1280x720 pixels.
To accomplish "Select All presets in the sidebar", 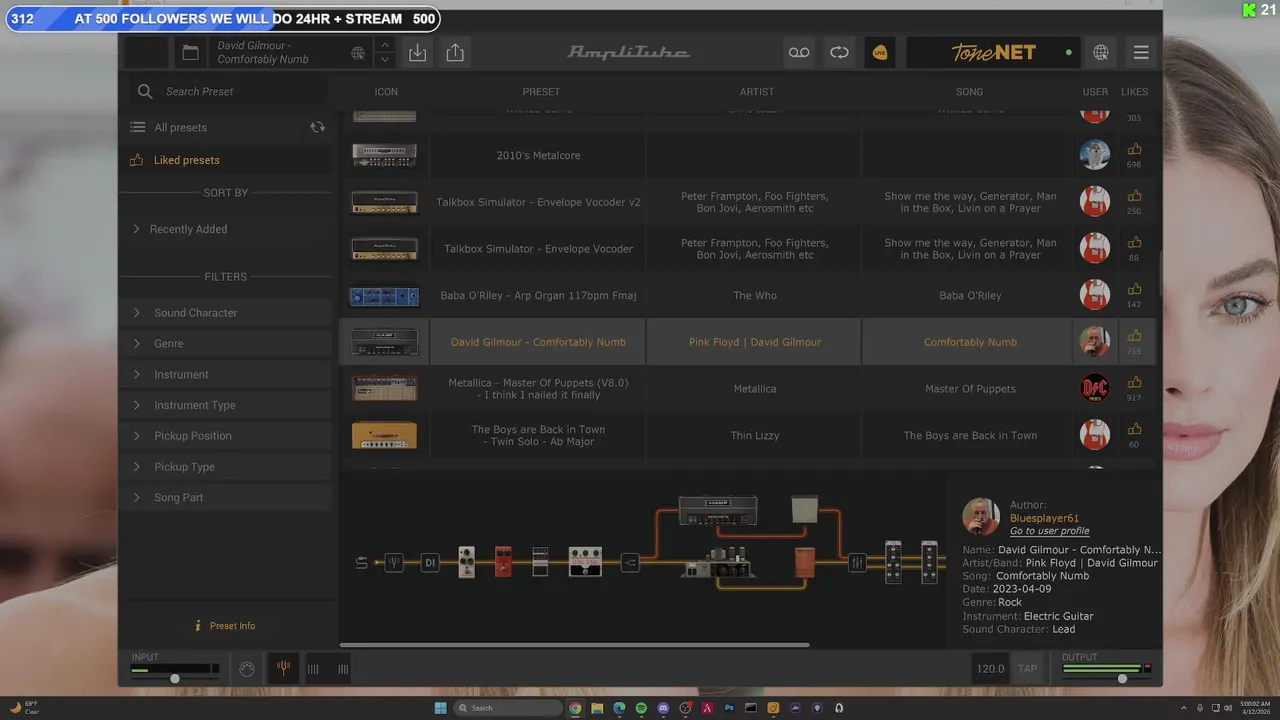I will (x=180, y=127).
